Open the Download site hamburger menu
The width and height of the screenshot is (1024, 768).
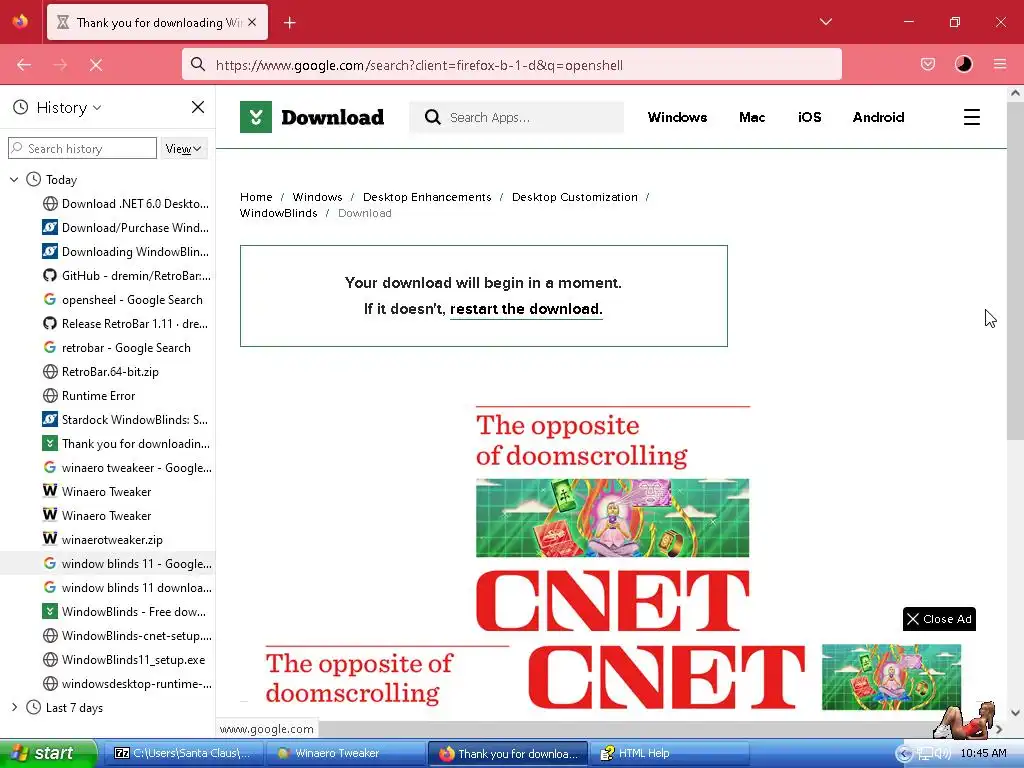(972, 118)
